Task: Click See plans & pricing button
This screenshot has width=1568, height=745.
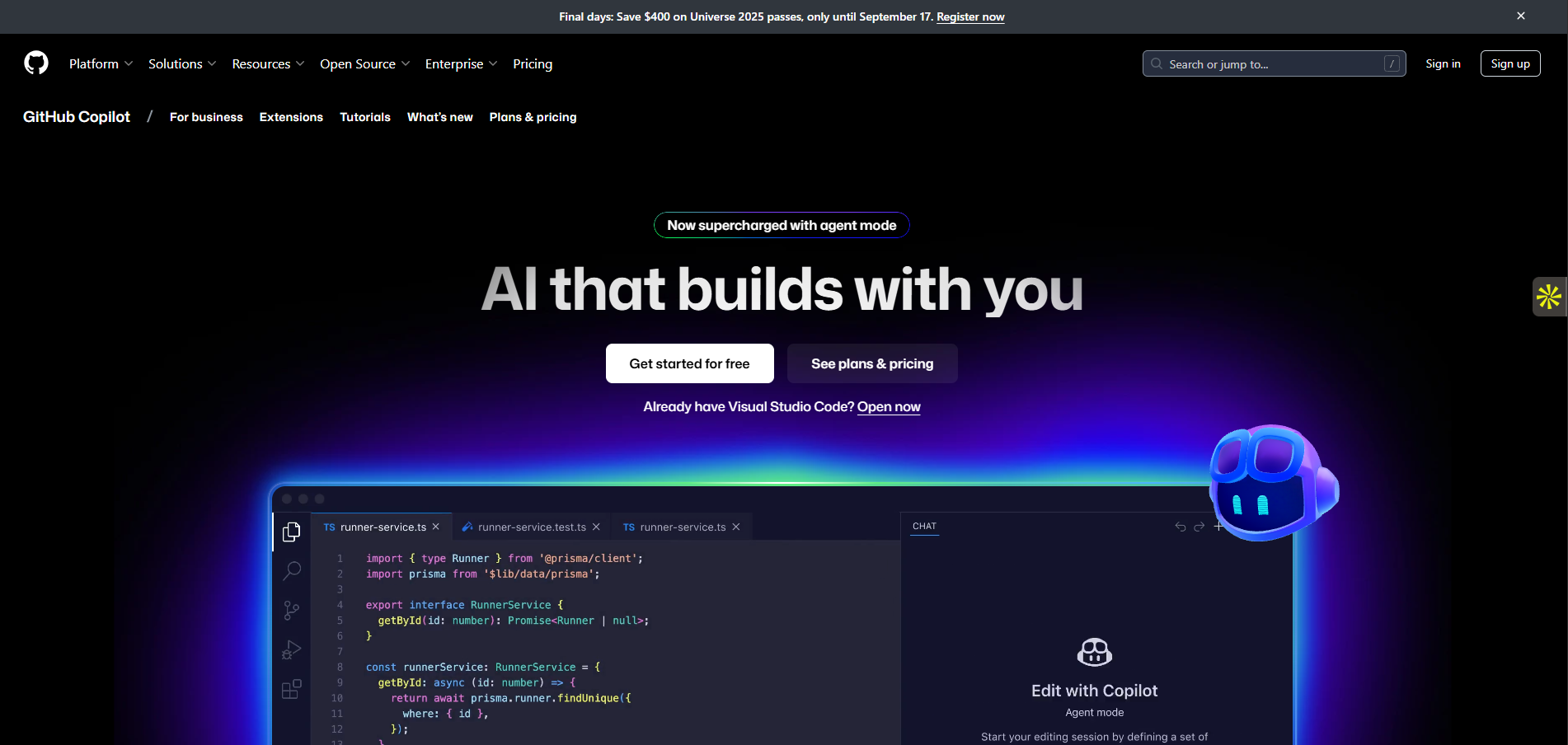Action: (872, 363)
